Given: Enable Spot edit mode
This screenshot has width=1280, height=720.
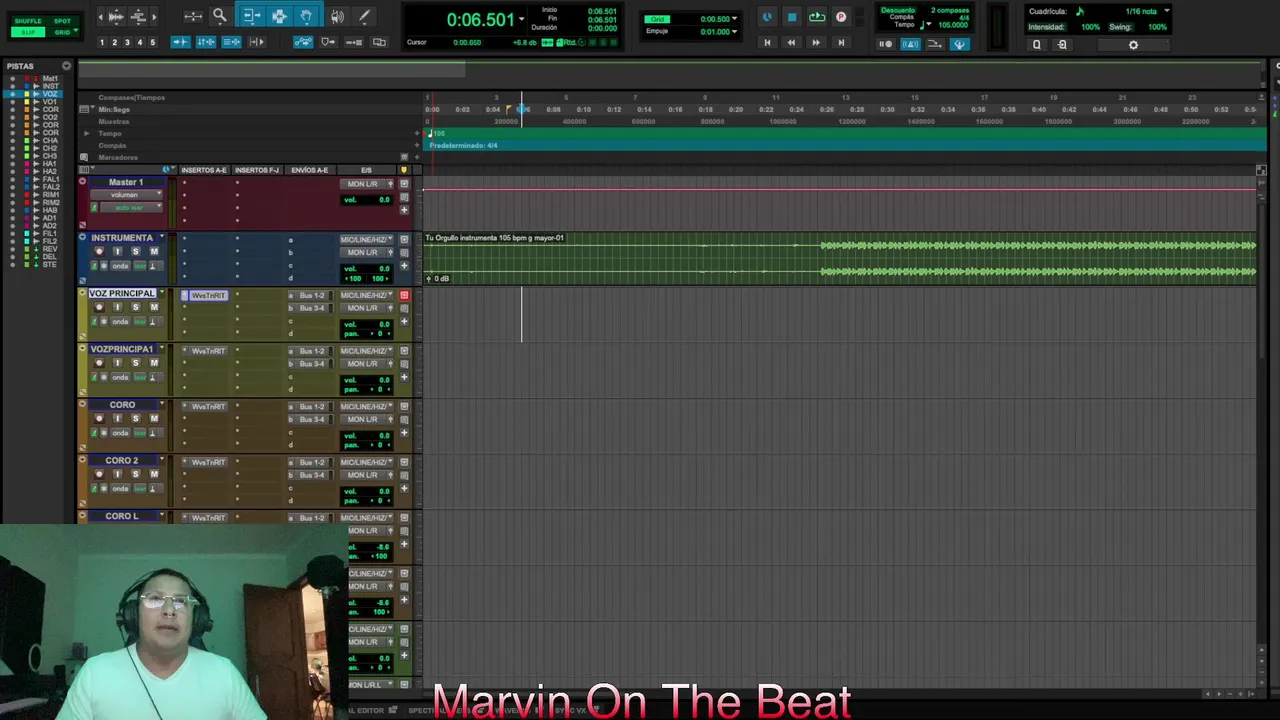Looking at the screenshot, I should coord(62,21).
